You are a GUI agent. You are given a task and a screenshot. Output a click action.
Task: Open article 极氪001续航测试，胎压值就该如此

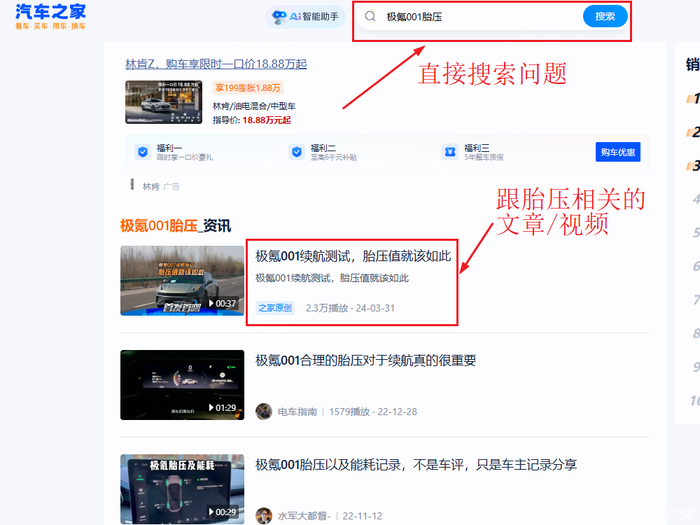(353, 256)
